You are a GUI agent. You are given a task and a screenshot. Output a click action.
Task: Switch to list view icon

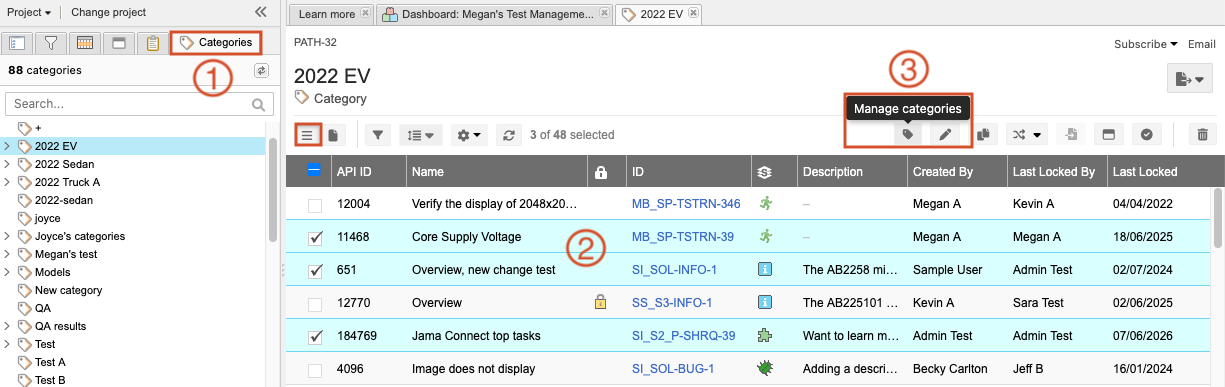[308, 135]
